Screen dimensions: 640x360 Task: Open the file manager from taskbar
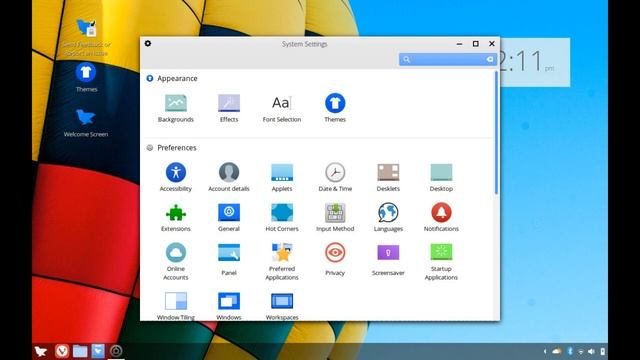[80, 351]
